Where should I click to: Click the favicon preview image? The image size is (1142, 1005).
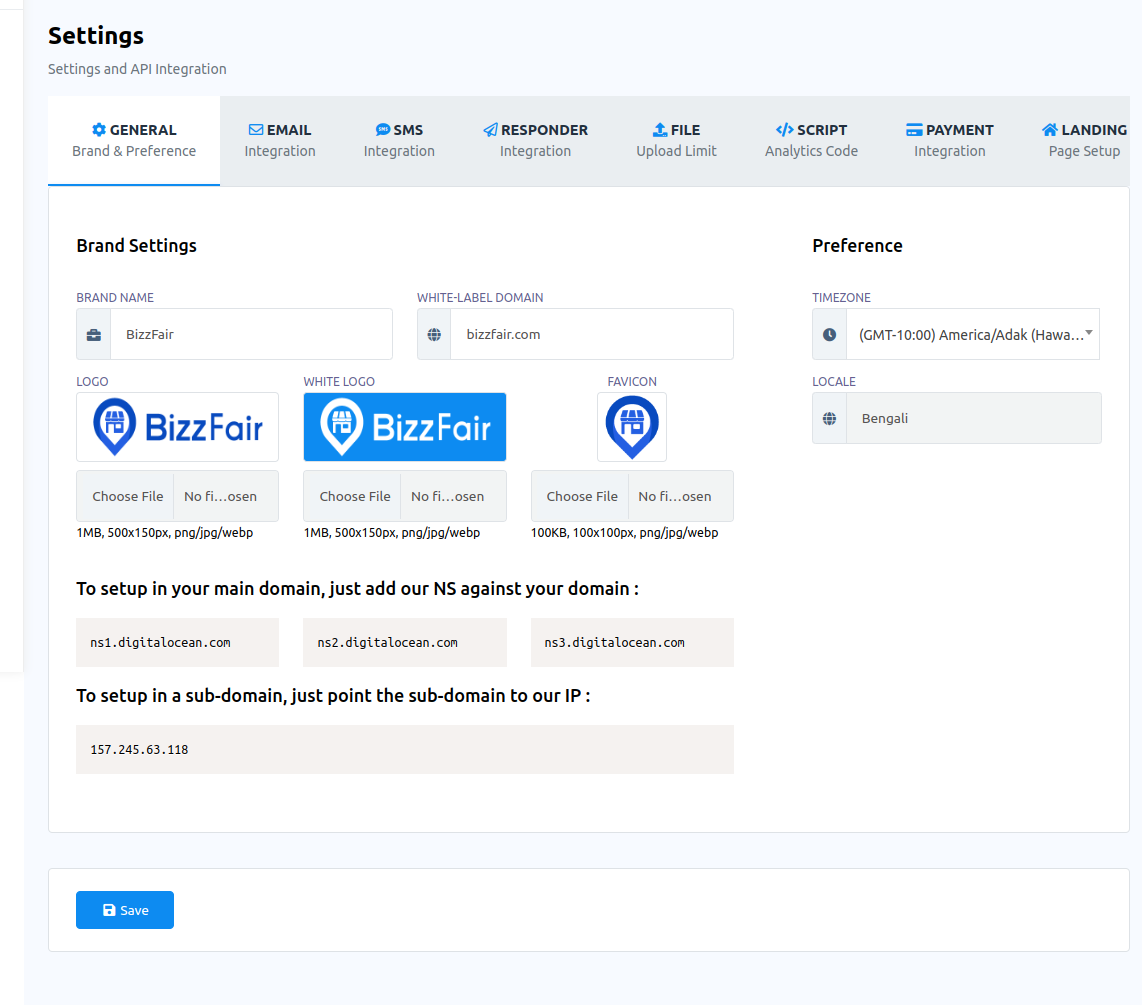pos(632,427)
